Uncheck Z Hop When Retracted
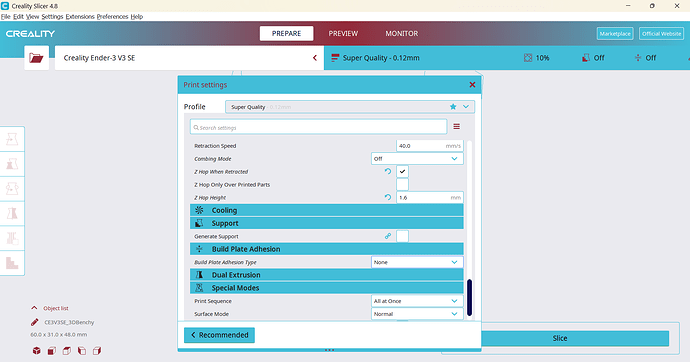The width and height of the screenshot is (690, 362). pos(402,172)
